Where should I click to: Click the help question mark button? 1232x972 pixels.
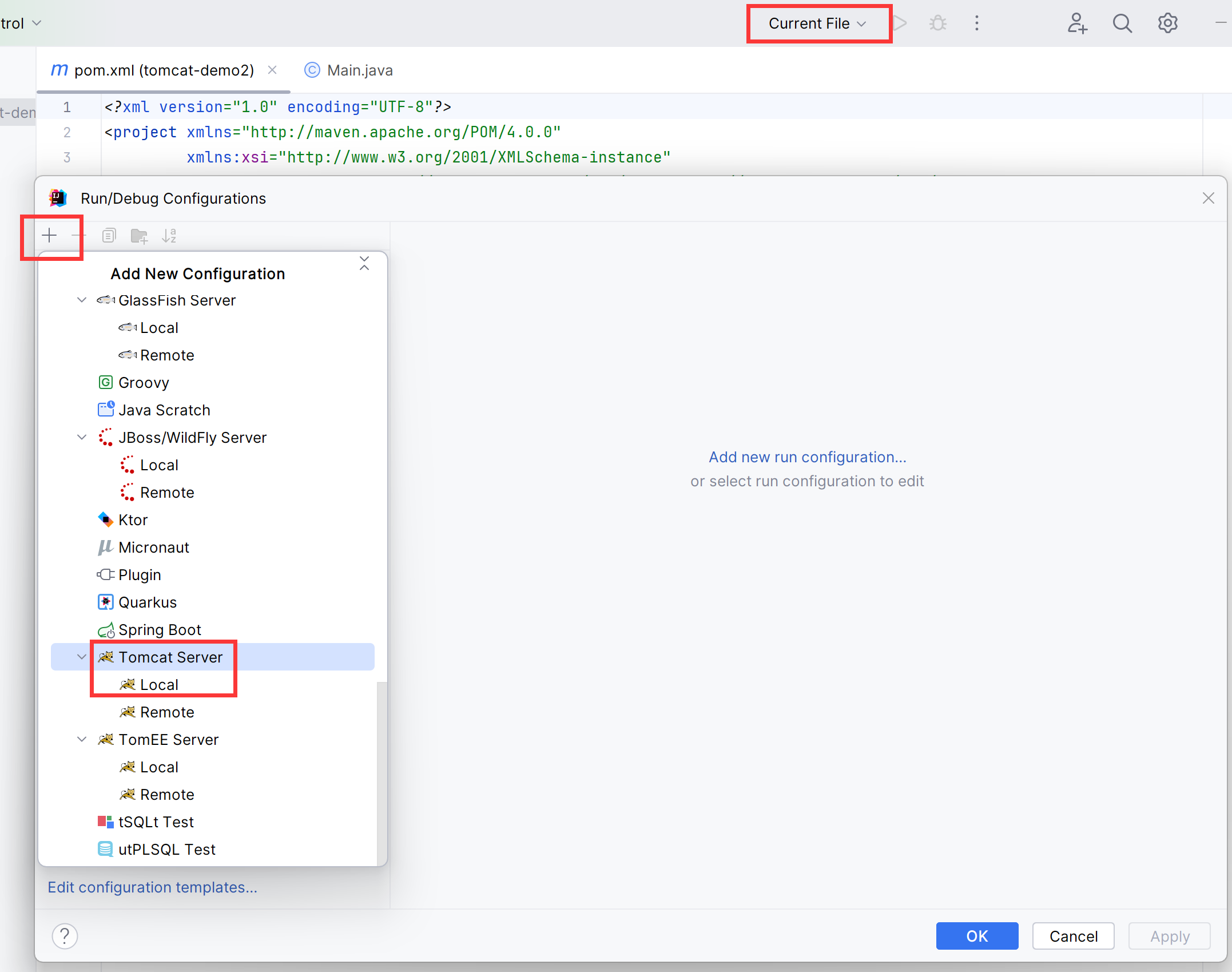pos(65,936)
